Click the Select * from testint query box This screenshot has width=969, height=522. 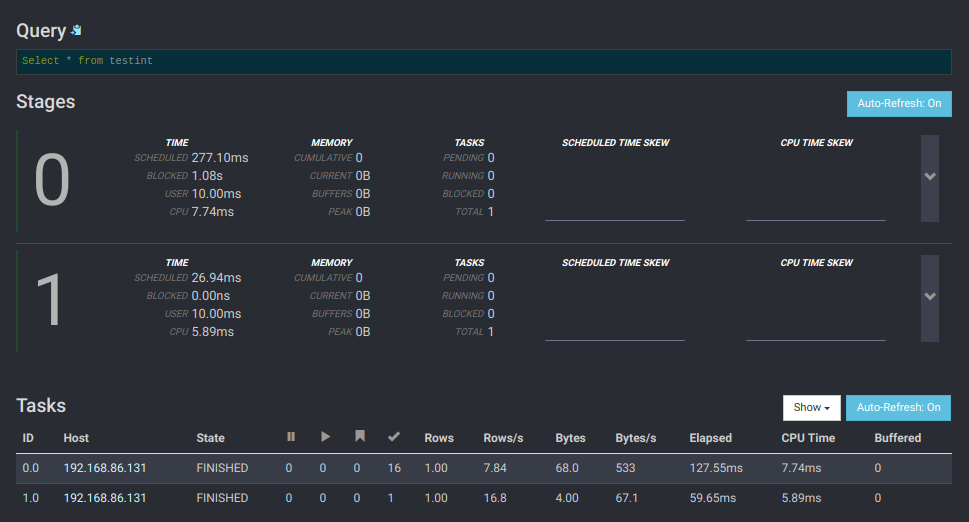tap(483, 61)
